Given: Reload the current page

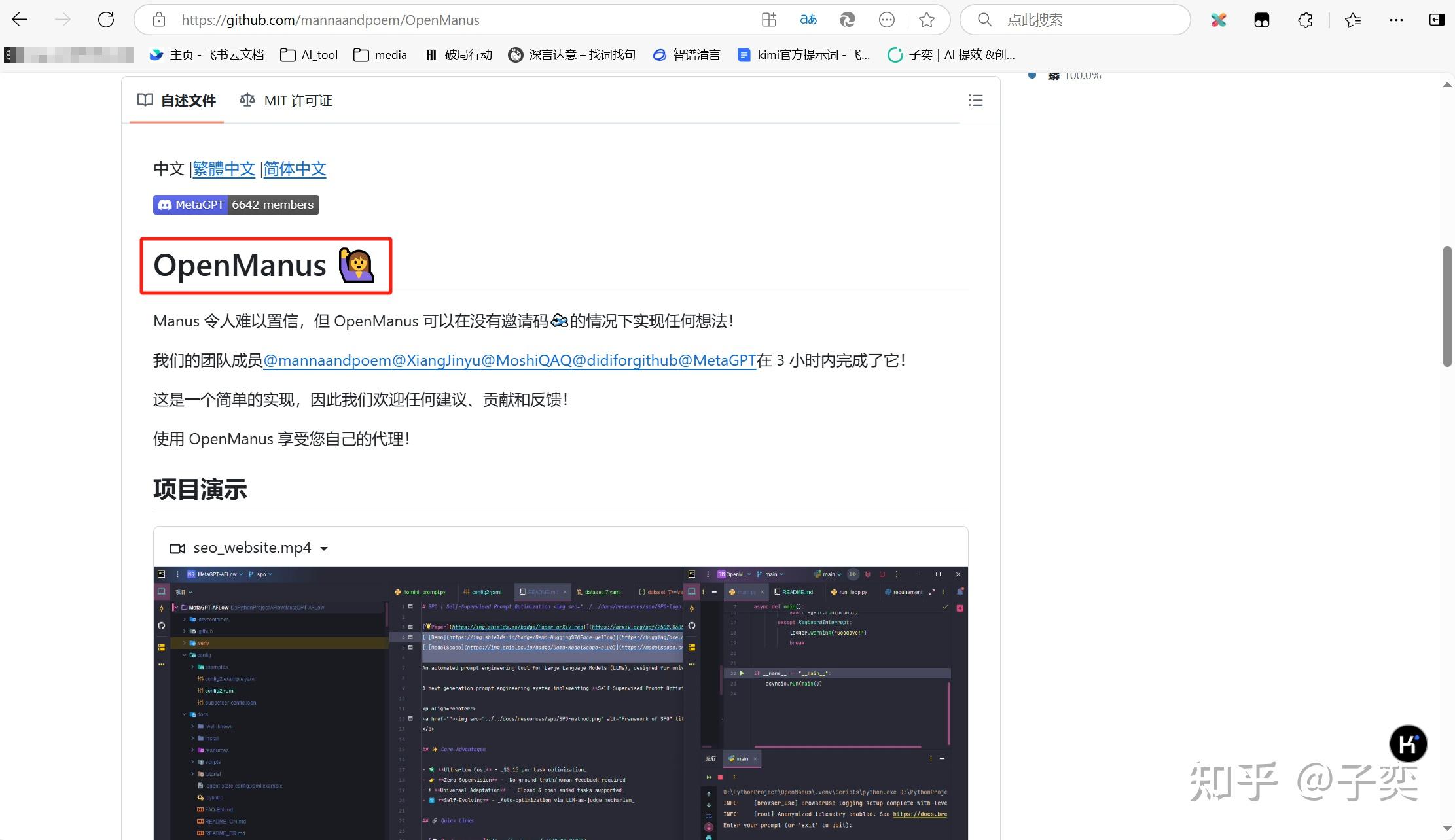Looking at the screenshot, I should pyautogui.click(x=105, y=19).
